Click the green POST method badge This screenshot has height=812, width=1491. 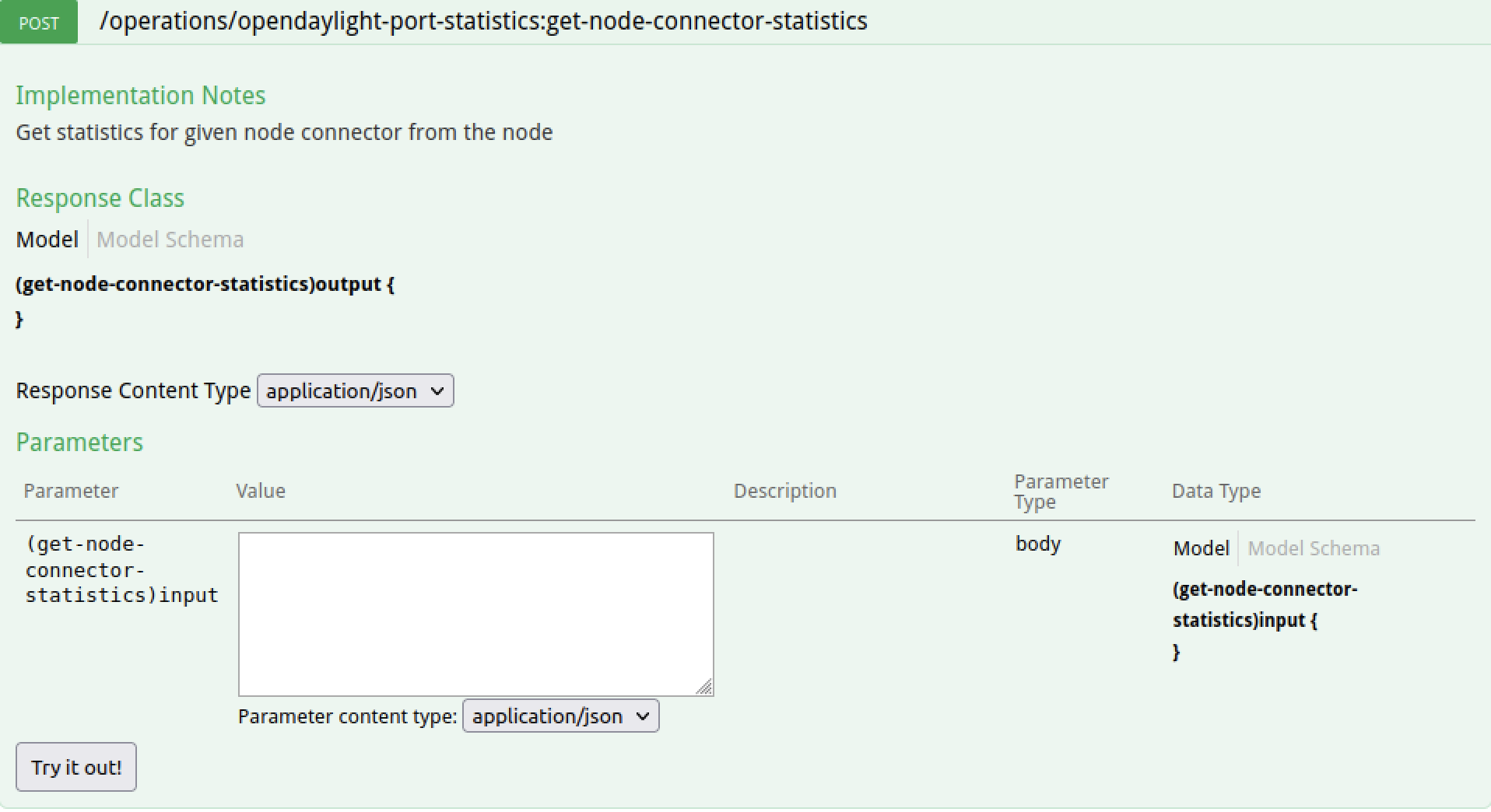[x=39, y=23]
